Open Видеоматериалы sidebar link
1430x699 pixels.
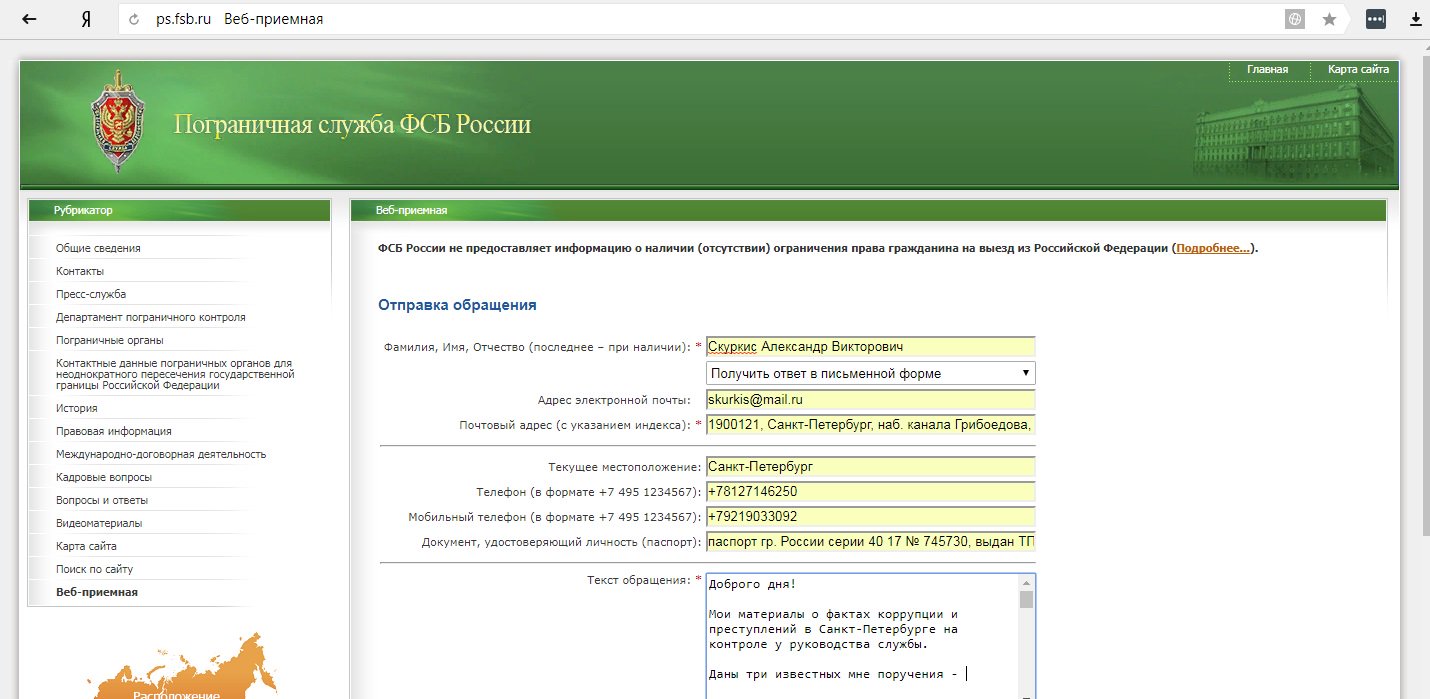(x=99, y=523)
